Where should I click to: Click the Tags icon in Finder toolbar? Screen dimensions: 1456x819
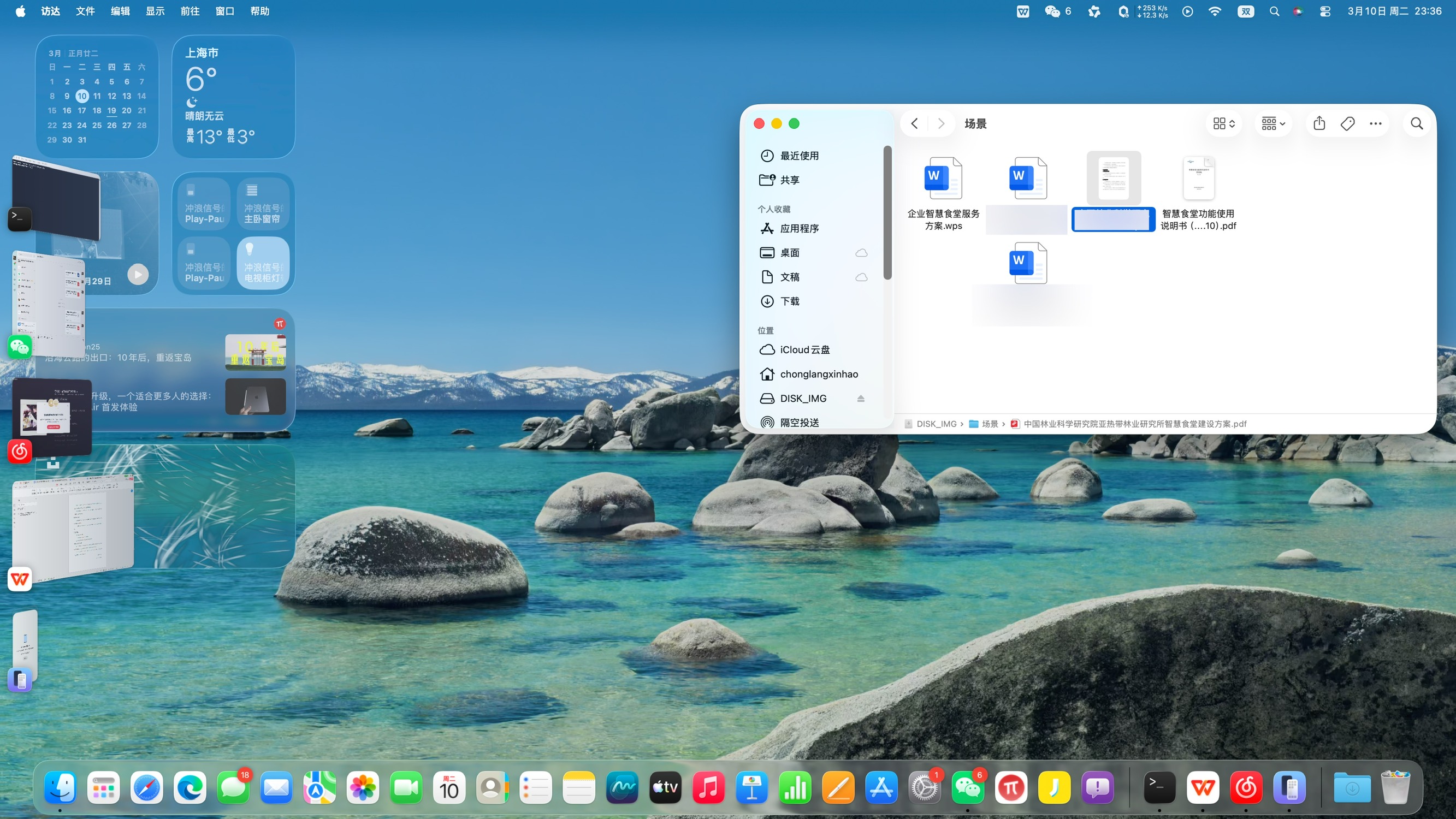coord(1347,123)
